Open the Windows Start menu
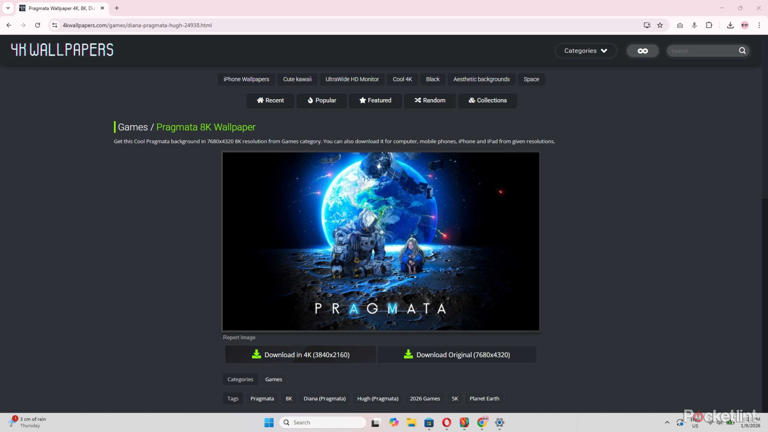The image size is (768, 432). point(268,422)
